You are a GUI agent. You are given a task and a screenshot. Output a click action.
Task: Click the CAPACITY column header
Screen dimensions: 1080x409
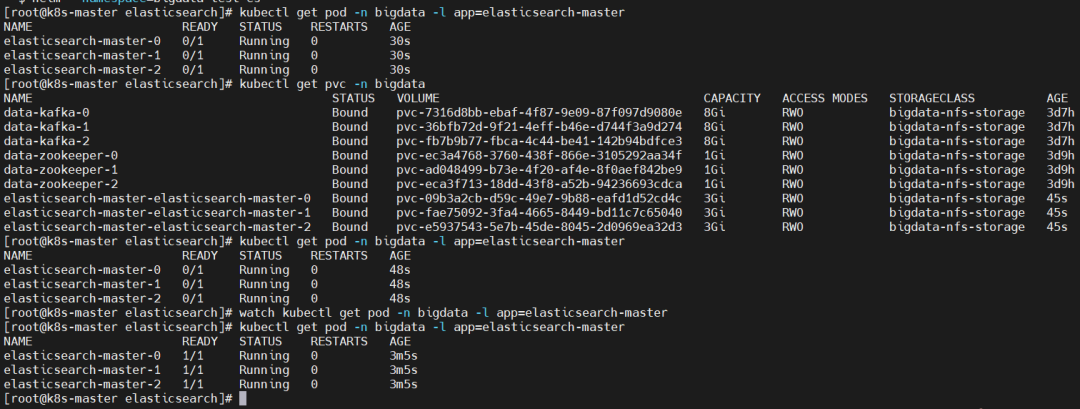(732, 98)
